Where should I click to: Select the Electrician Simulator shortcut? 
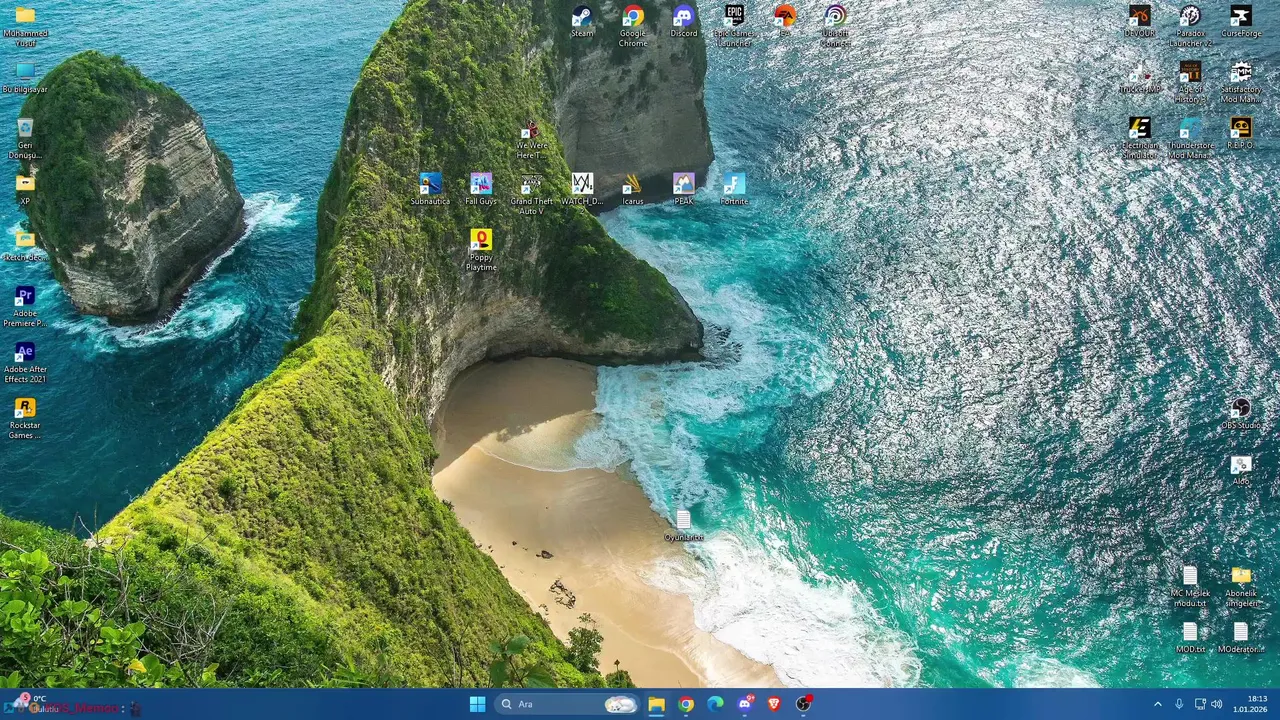[1139, 138]
